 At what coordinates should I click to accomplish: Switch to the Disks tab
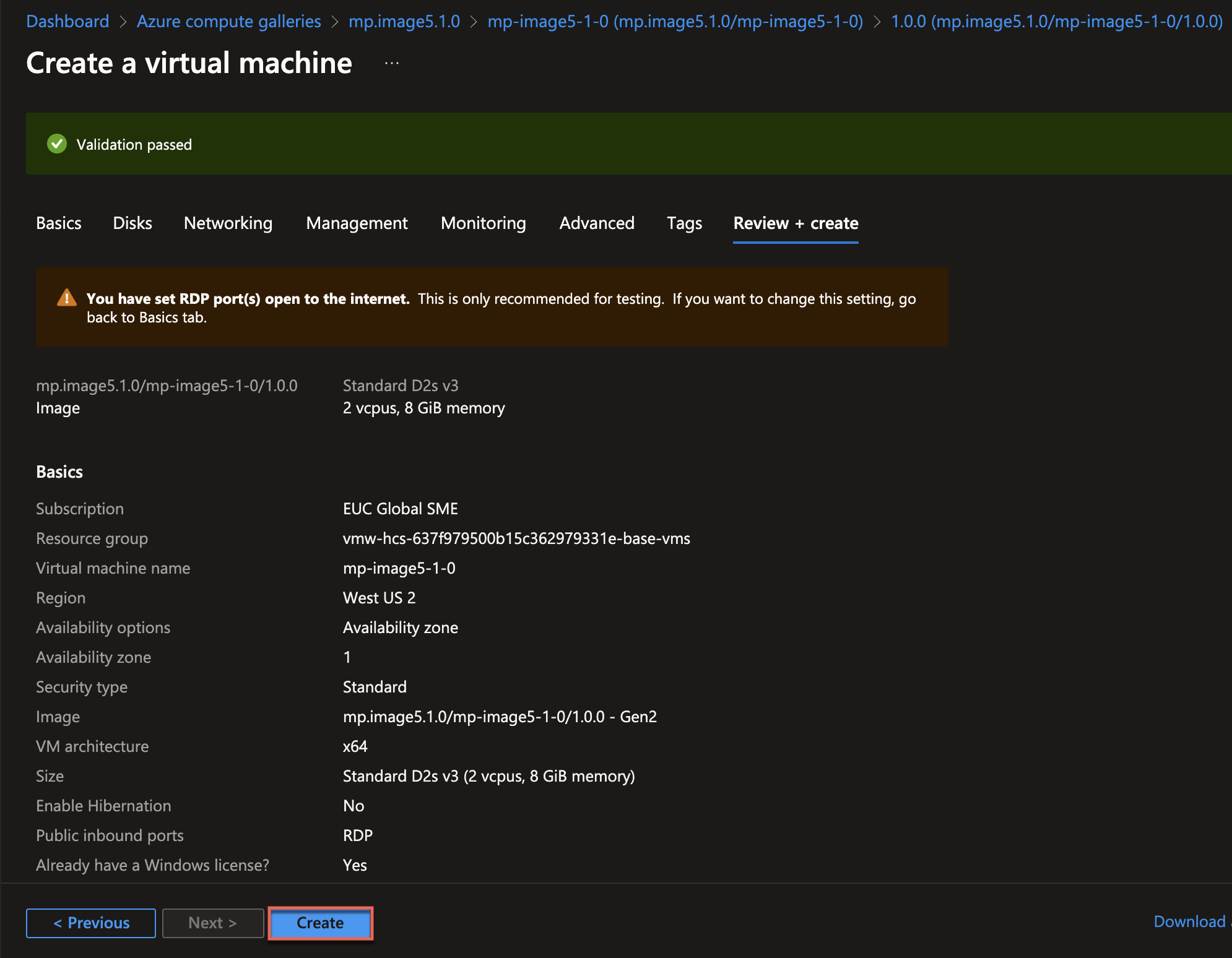[132, 223]
